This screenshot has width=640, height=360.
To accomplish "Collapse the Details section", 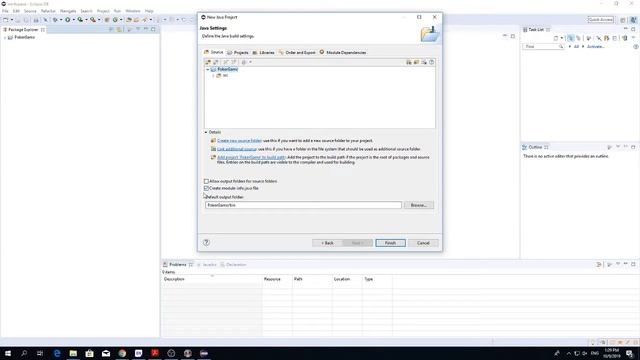I will (x=206, y=132).
